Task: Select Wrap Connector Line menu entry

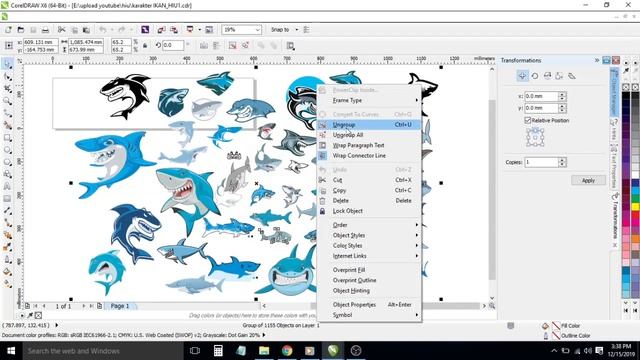Action: [369, 156]
